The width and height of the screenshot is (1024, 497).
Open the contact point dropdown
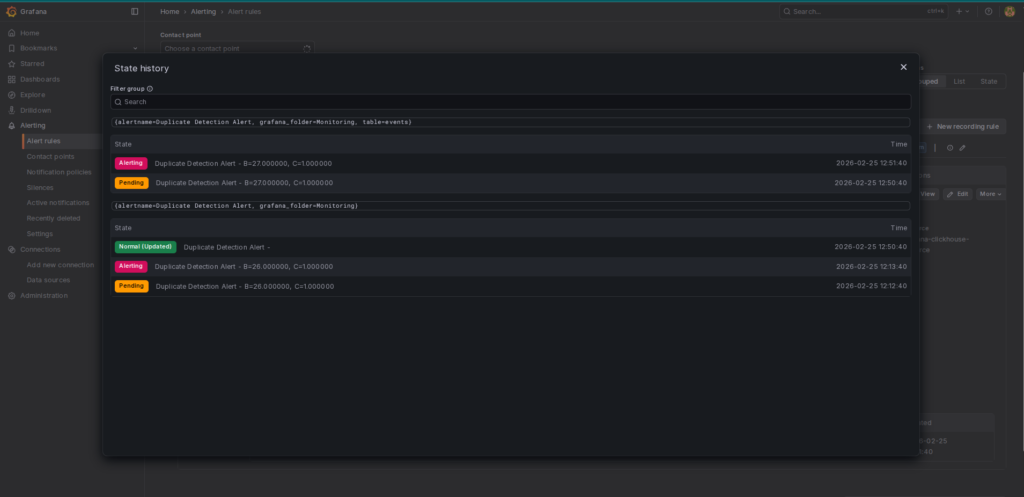pos(237,48)
